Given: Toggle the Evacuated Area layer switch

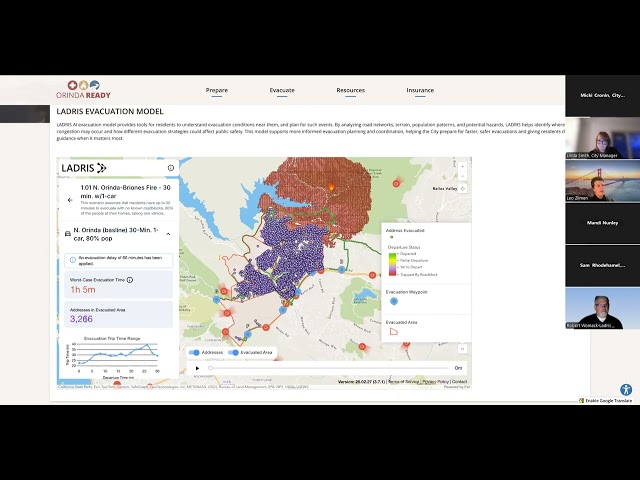Looking at the screenshot, I should [233, 352].
